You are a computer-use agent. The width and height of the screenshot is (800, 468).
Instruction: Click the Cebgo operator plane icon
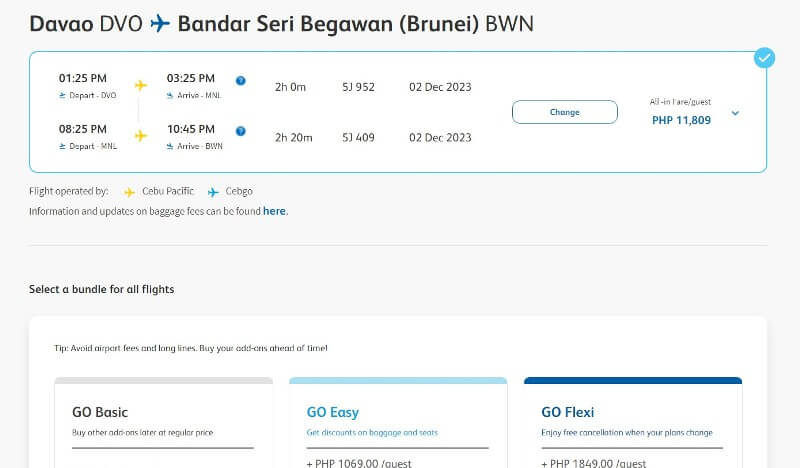coord(213,192)
